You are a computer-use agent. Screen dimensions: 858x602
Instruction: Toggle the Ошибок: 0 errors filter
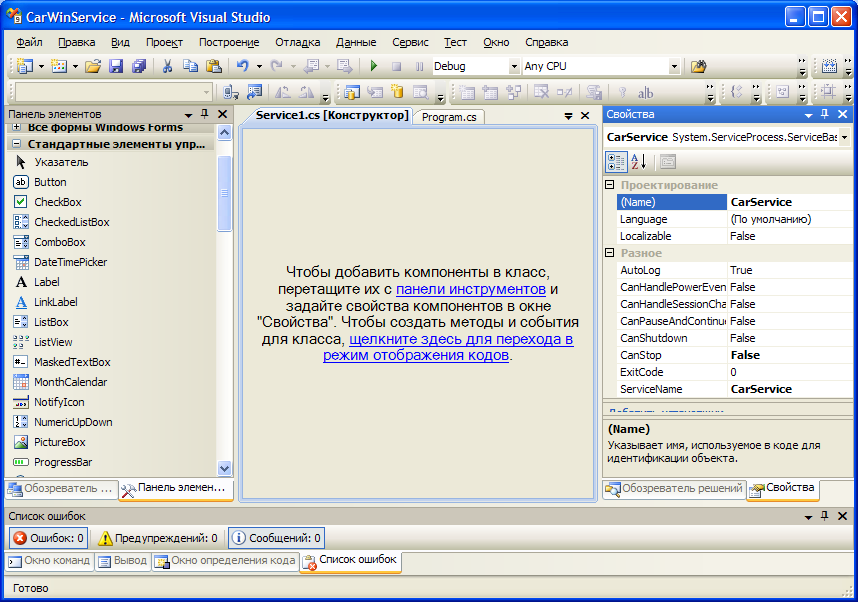[x=48, y=538]
